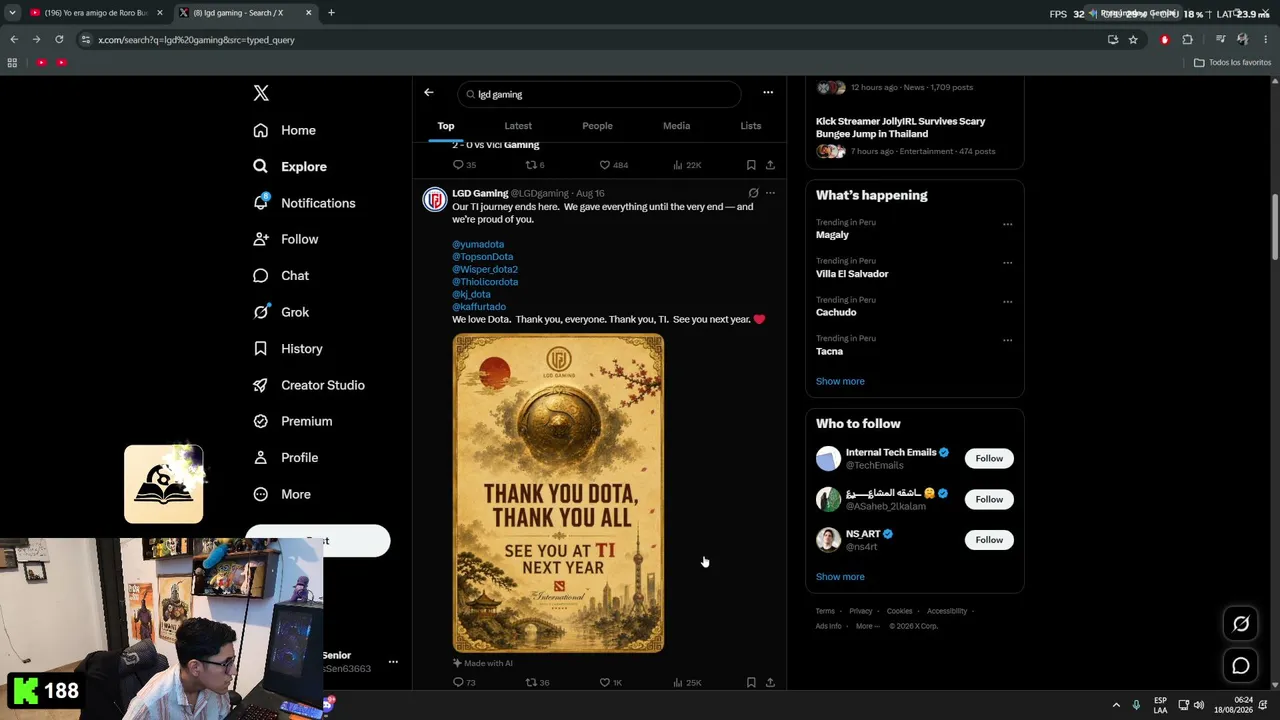Open the floating Grok button at bottom right
Screen dimensions: 1280x720
click(1241, 624)
